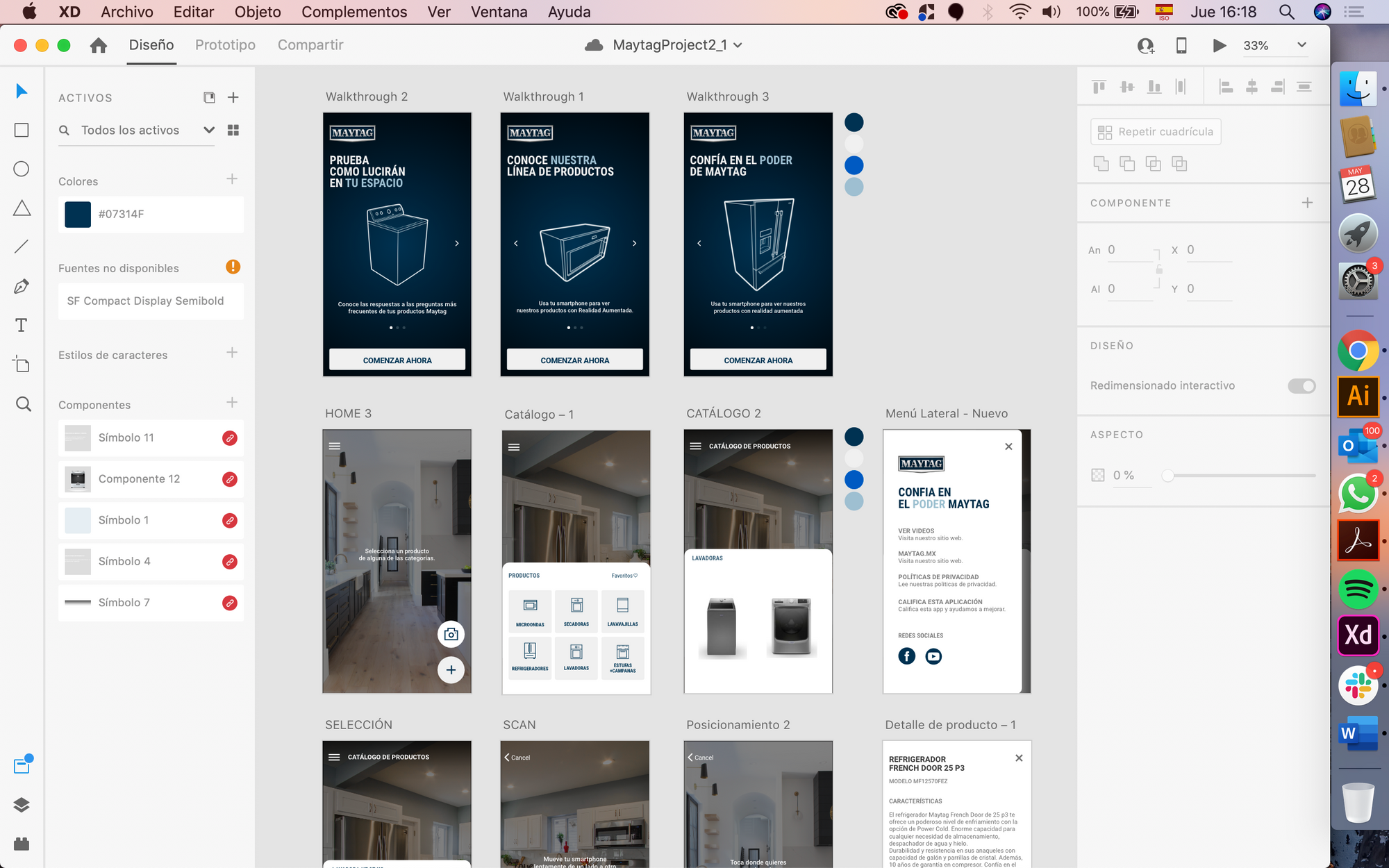Screen dimensions: 1389x868
Task: Select the Pen tool
Action: coord(22,286)
